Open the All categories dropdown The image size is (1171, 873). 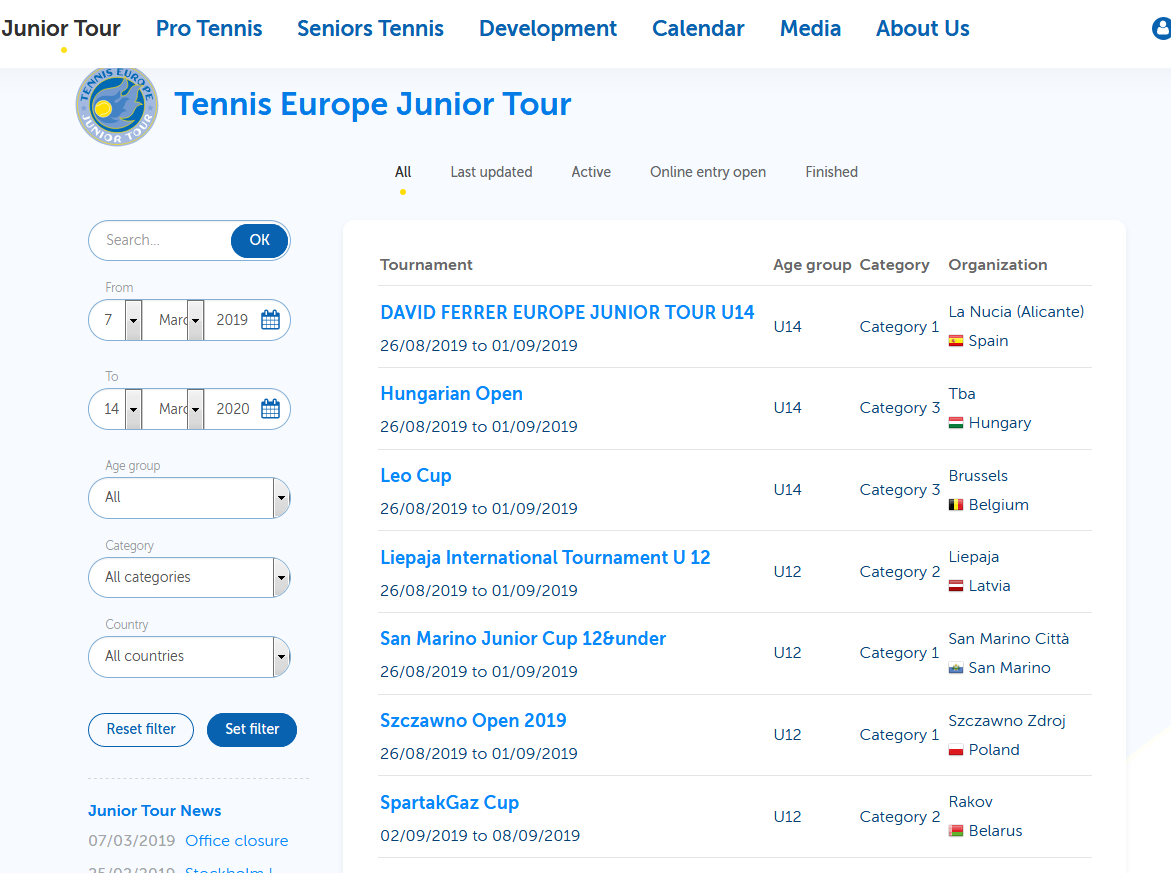click(x=189, y=577)
